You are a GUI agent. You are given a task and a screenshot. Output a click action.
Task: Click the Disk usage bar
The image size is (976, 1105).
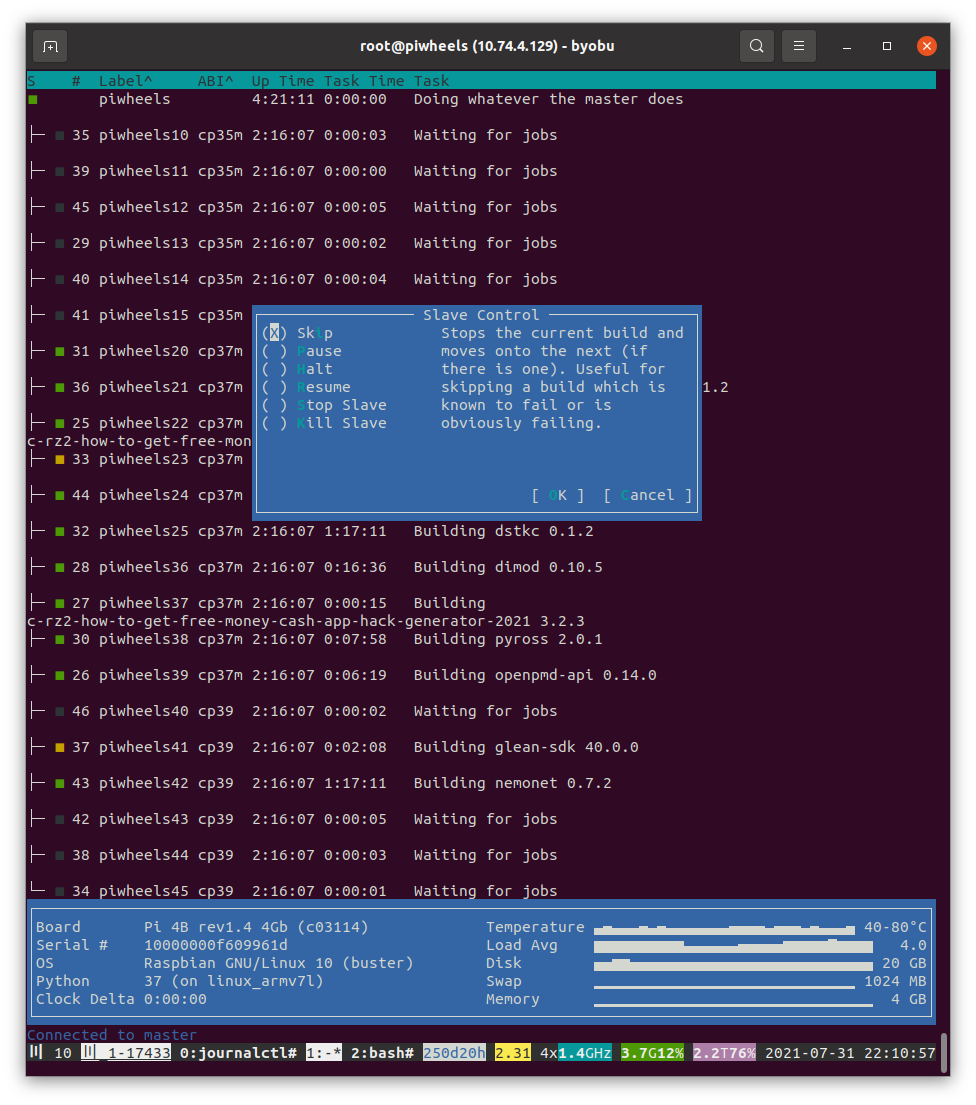[734, 964]
